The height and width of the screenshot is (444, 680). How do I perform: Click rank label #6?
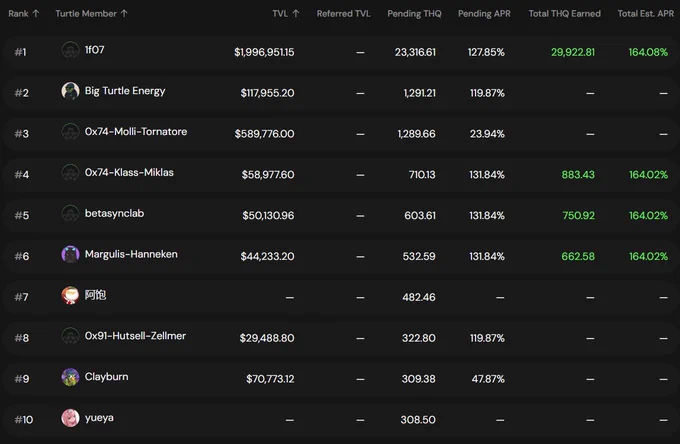pyautogui.click(x=22, y=256)
